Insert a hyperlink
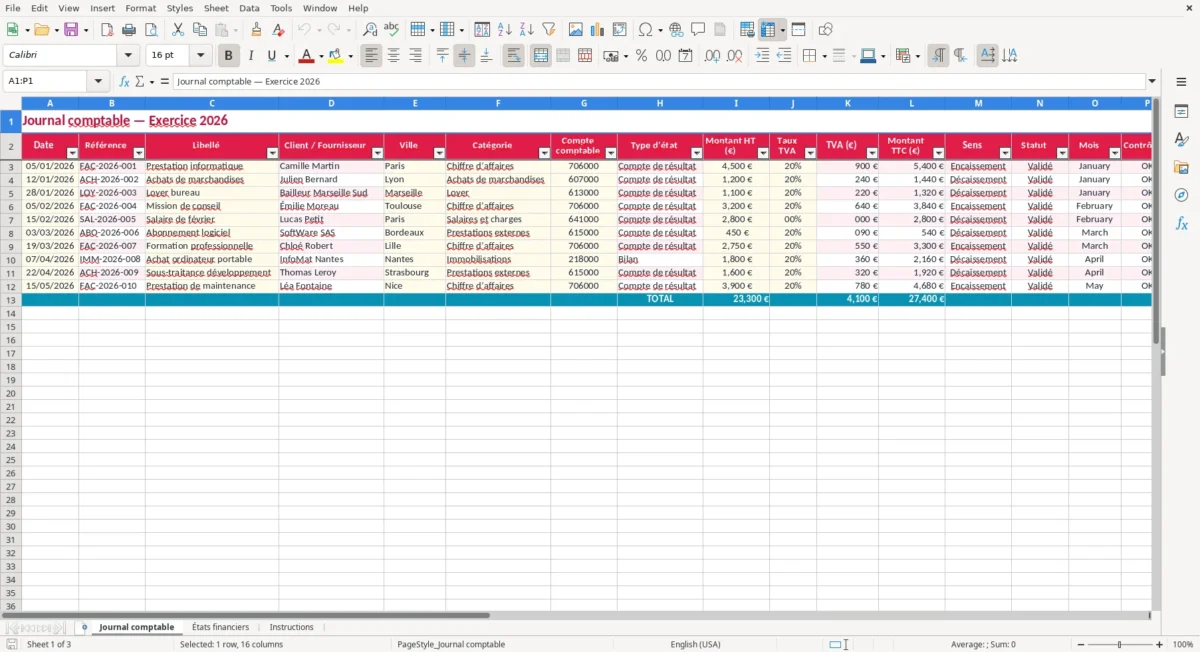This screenshot has width=1200, height=652. click(x=677, y=30)
